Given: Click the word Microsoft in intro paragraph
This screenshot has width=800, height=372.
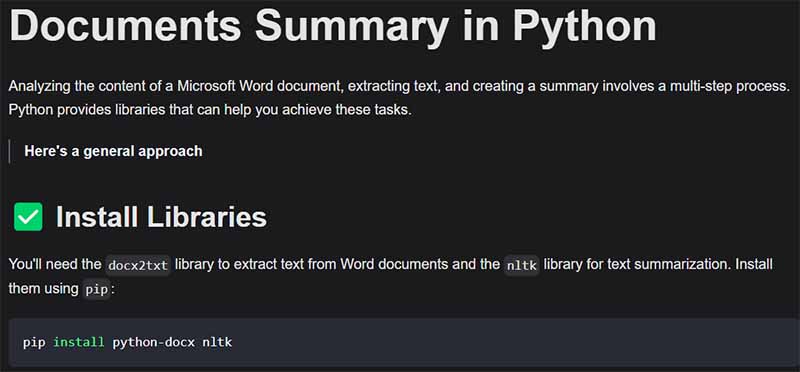Looking at the screenshot, I should (206, 86).
